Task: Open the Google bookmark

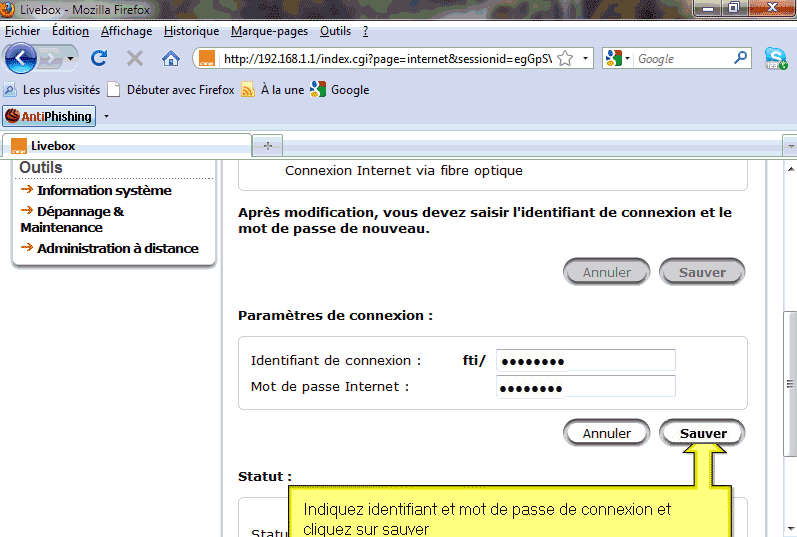Action: pyautogui.click(x=340, y=90)
